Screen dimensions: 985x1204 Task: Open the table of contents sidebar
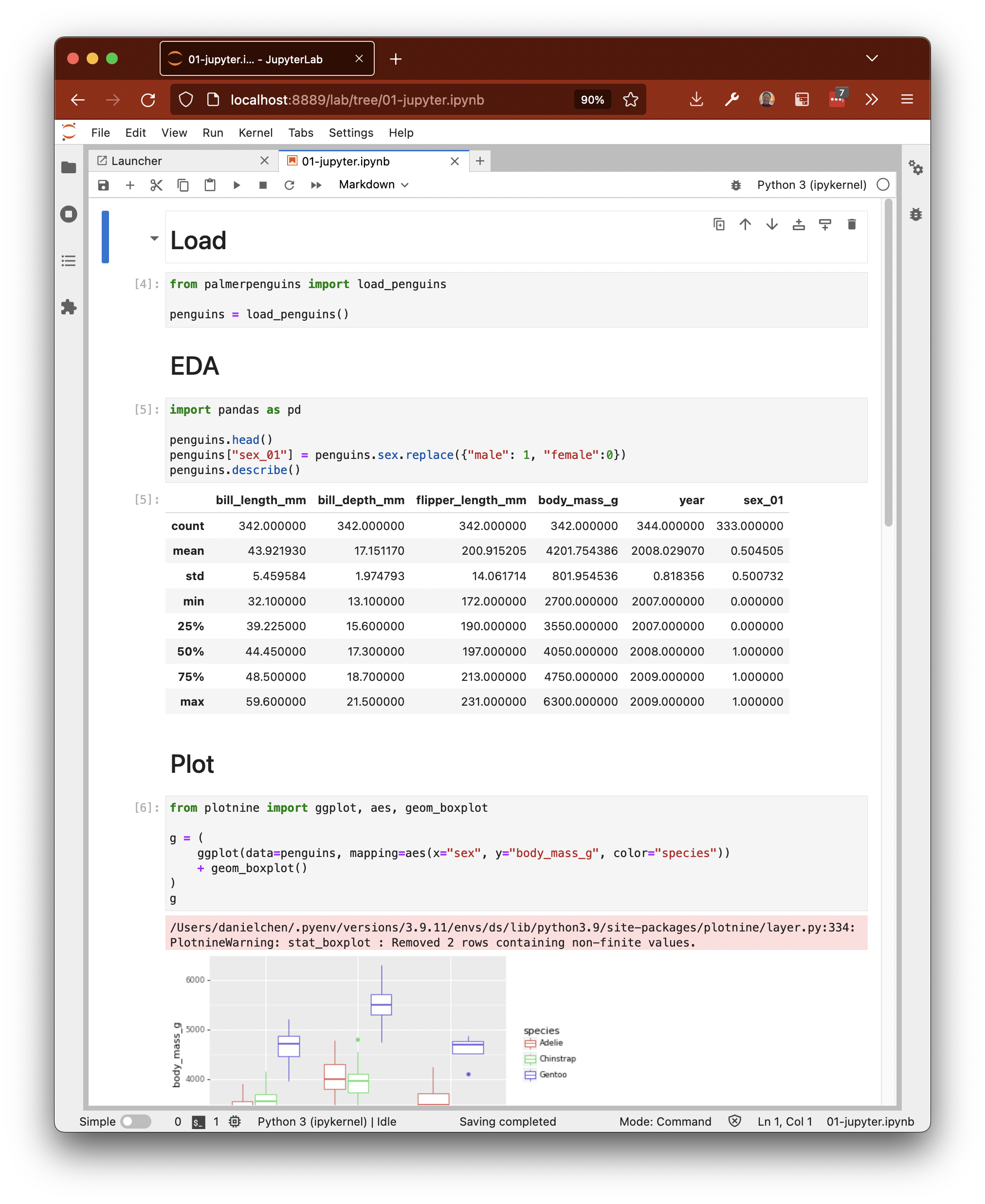coord(69,261)
